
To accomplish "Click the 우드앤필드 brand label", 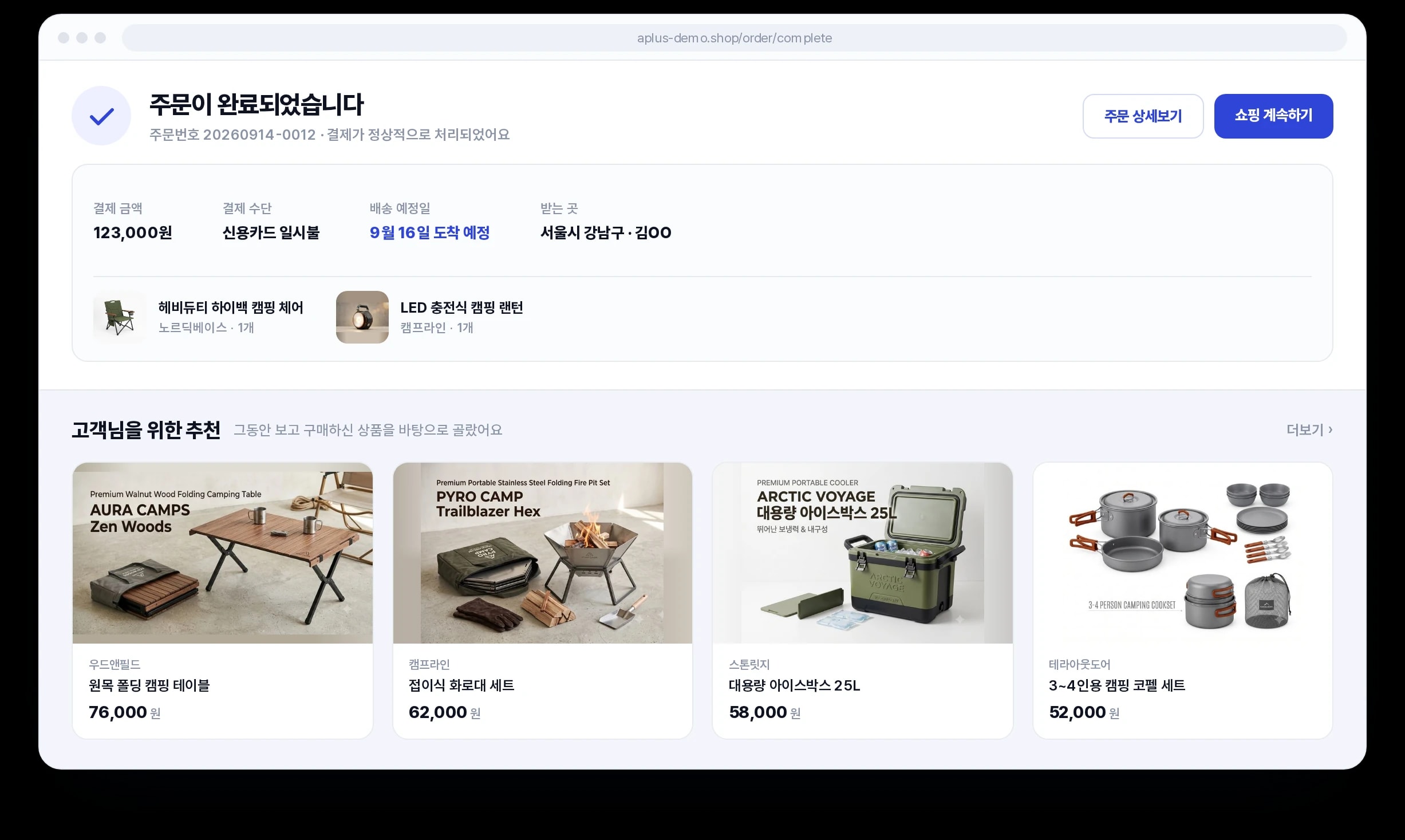I will coord(115,664).
